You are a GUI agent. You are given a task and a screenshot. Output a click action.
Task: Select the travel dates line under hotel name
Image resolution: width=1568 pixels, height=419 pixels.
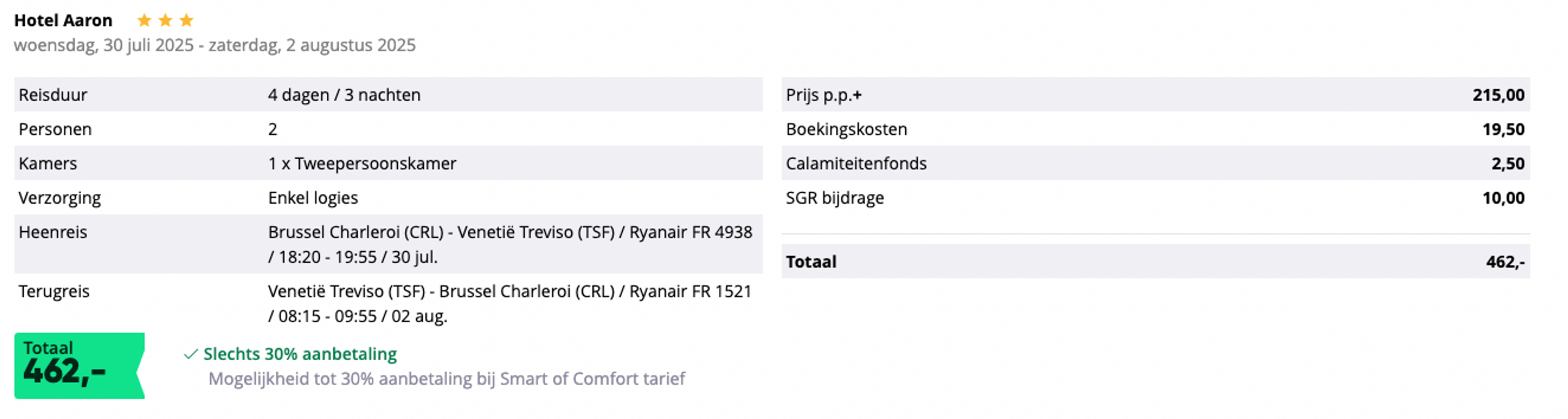point(215,46)
